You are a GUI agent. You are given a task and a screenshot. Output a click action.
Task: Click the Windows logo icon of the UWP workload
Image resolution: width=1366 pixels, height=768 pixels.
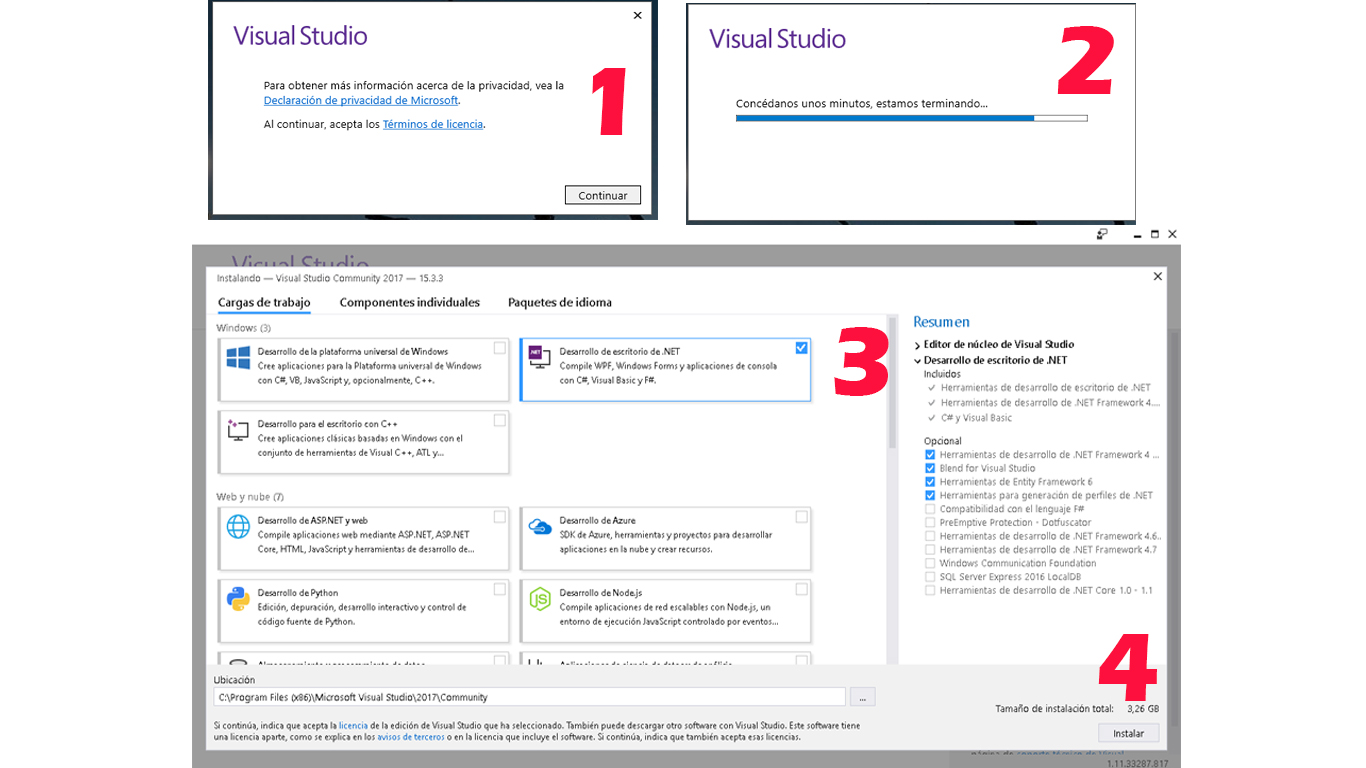pos(238,358)
